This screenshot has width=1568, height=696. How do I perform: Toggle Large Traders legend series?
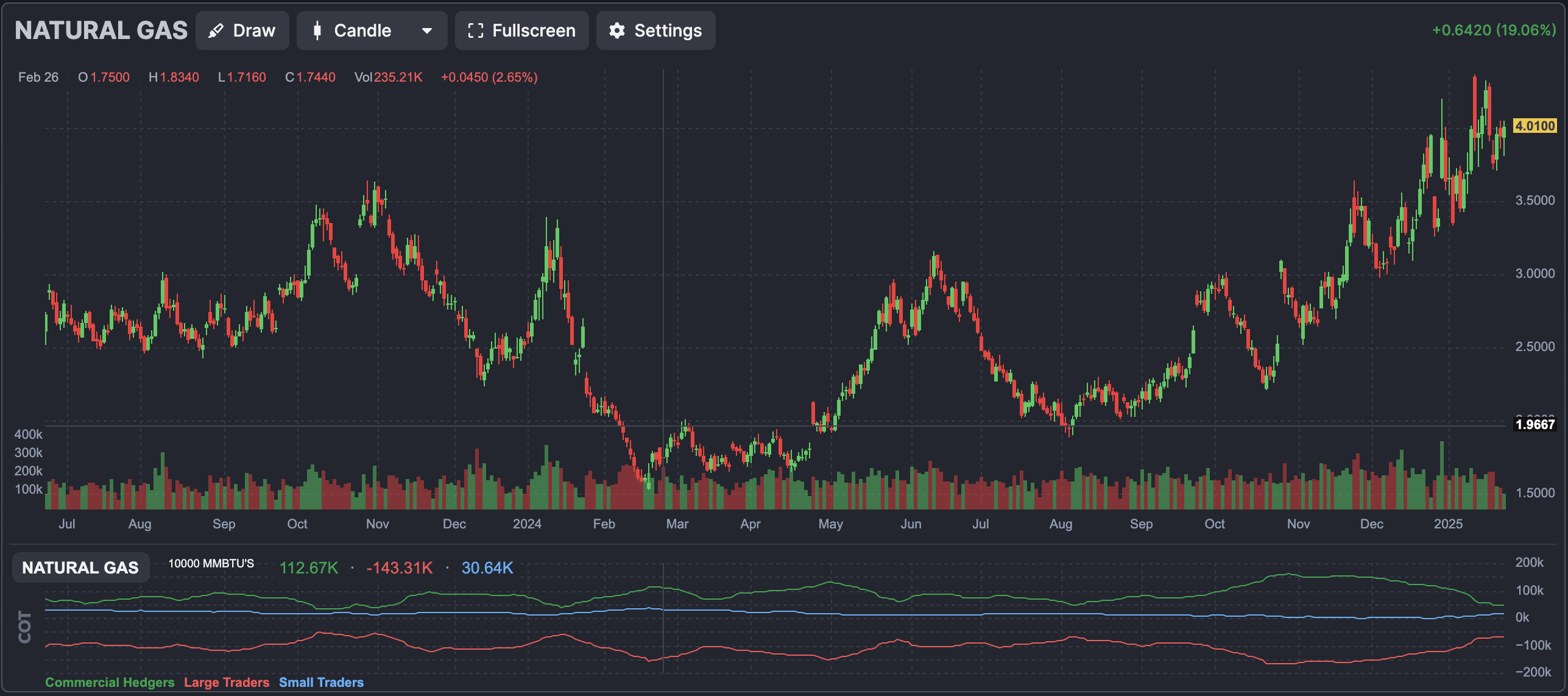[x=227, y=683]
